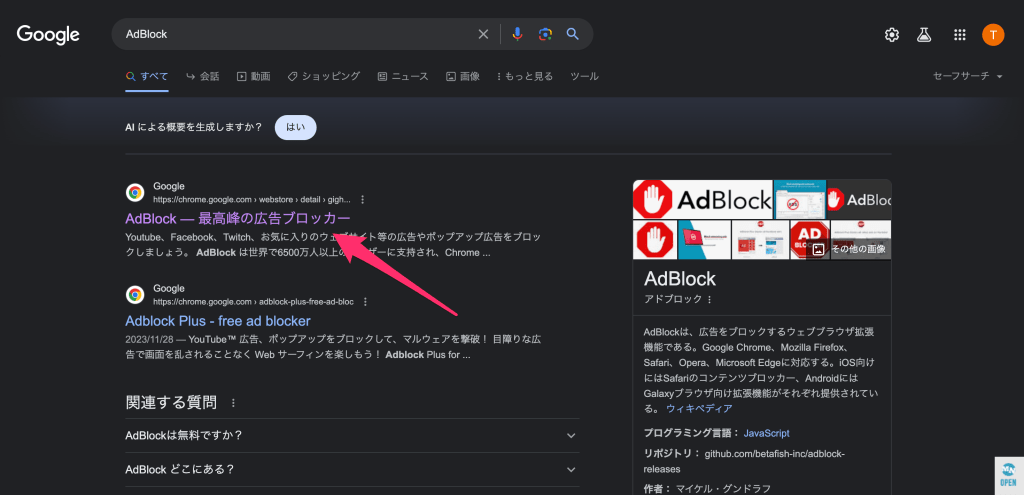This screenshot has height=495, width=1024.
Task: Open Google Lens image search icon
Action: [x=545, y=34]
